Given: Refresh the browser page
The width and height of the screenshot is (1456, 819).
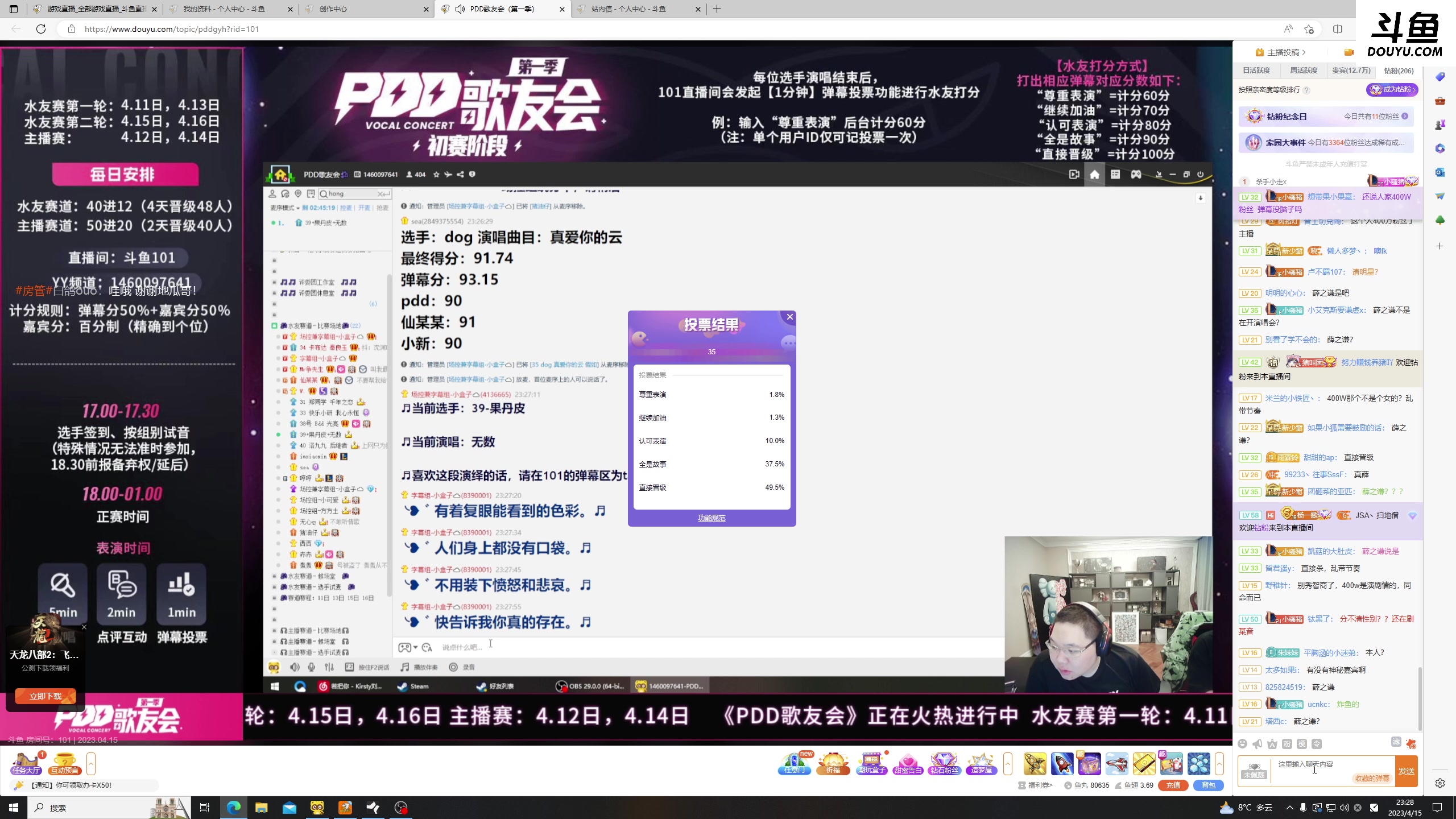Looking at the screenshot, I should tap(41, 29).
